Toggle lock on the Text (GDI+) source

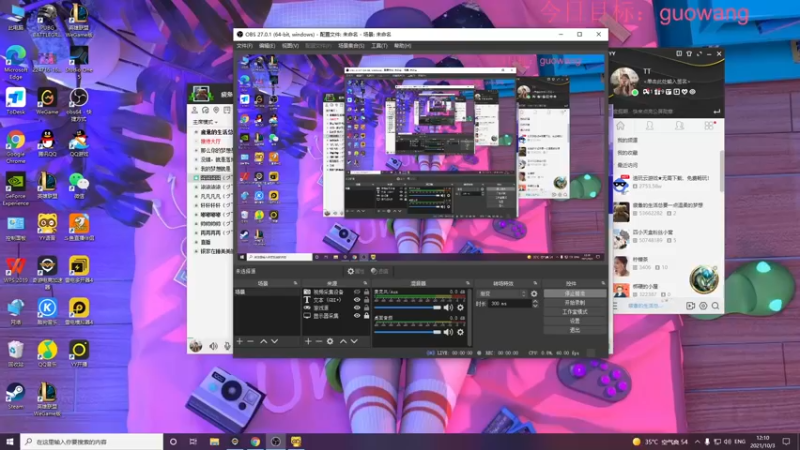(366, 300)
